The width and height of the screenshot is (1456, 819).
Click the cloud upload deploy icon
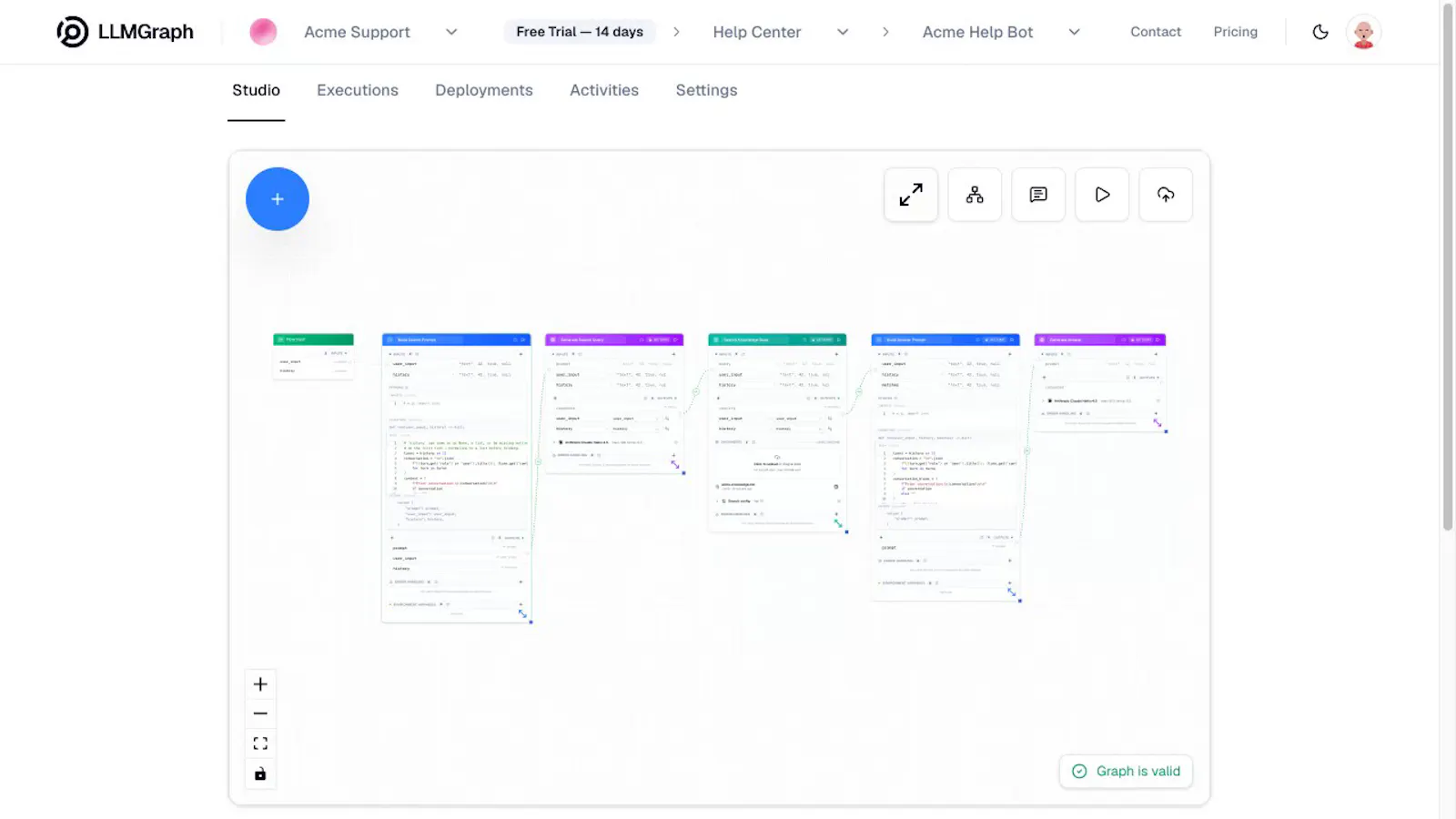pos(1166,195)
